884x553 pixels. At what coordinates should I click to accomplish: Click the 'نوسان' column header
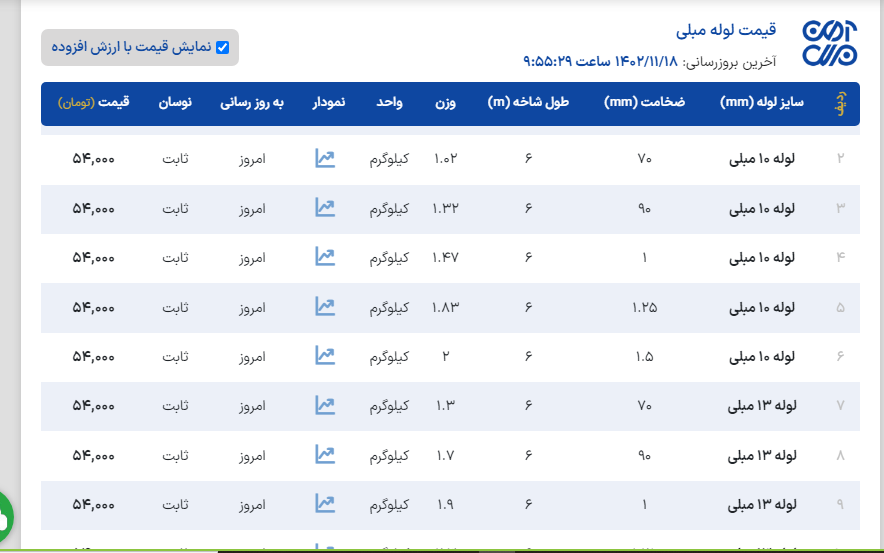click(x=175, y=103)
